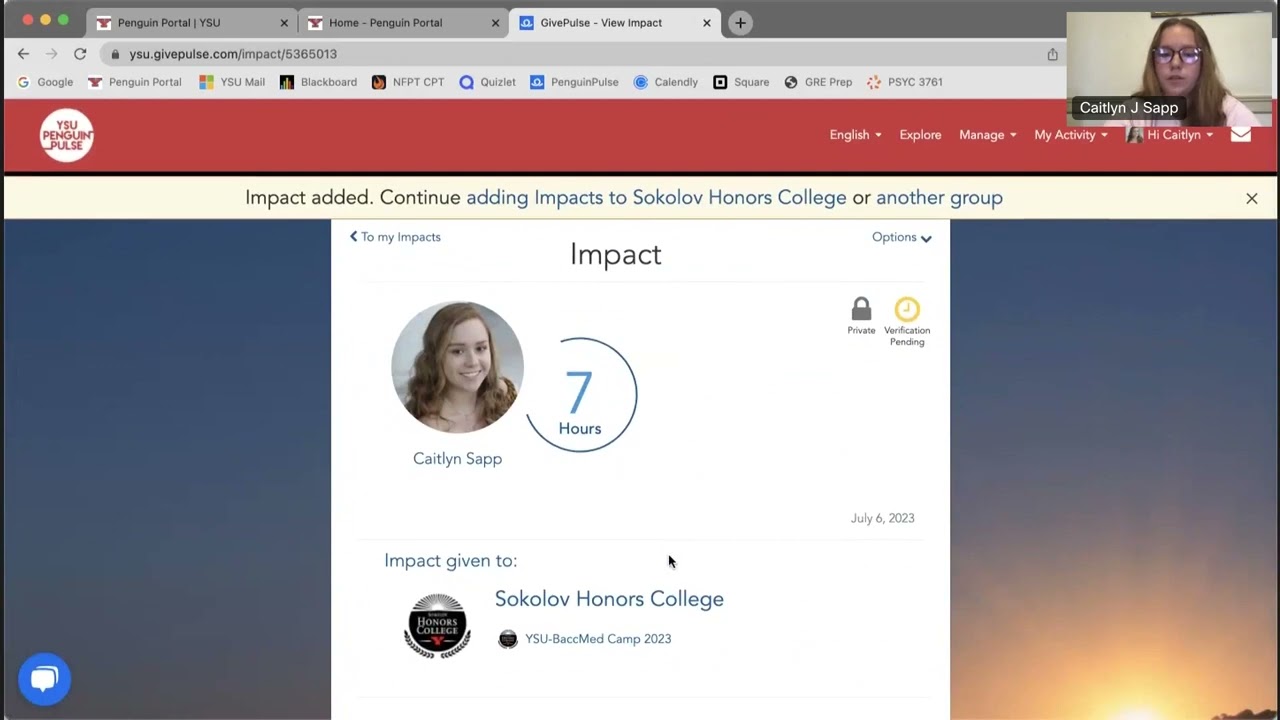The width and height of the screenshot is (1280, 720).
Task: Open the Google bookmark
Action: point(45,82)
